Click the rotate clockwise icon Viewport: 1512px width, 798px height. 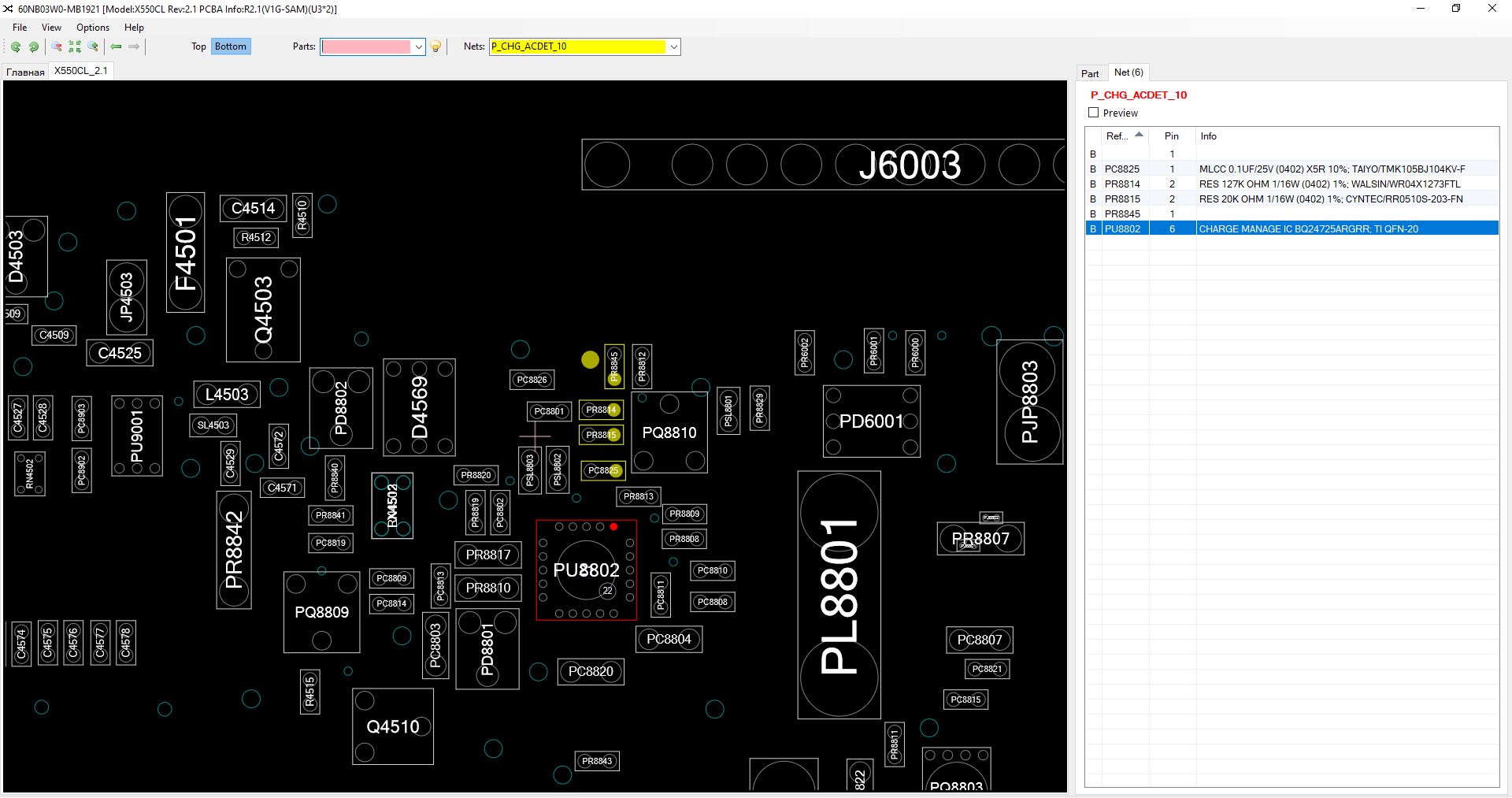click(x=34, y=47)
